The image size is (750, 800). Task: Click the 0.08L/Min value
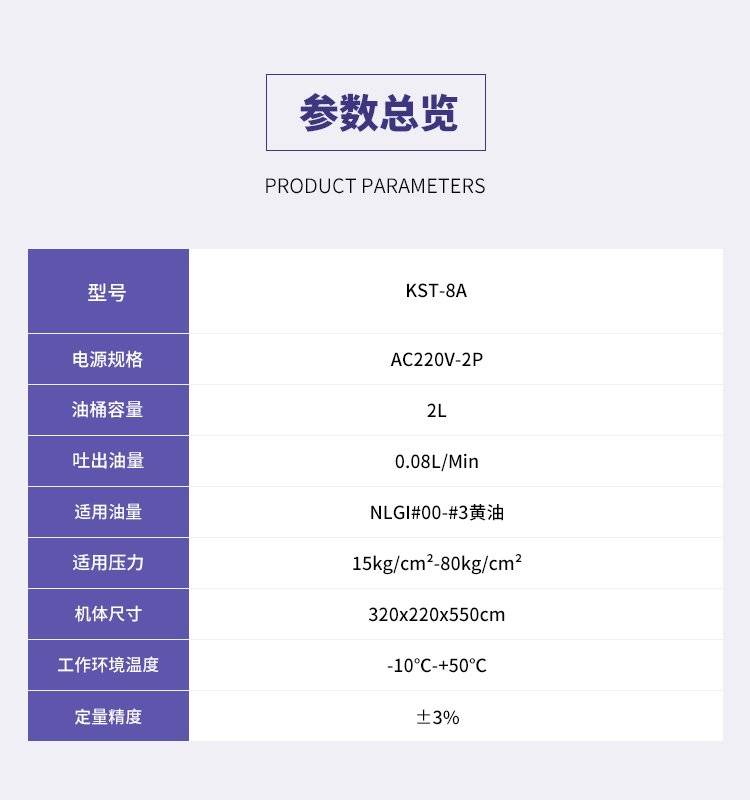tap(436, 461)
